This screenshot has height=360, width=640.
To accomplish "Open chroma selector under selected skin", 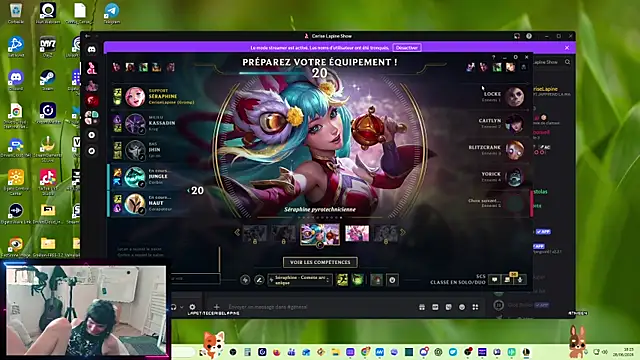I will [320, 245].
